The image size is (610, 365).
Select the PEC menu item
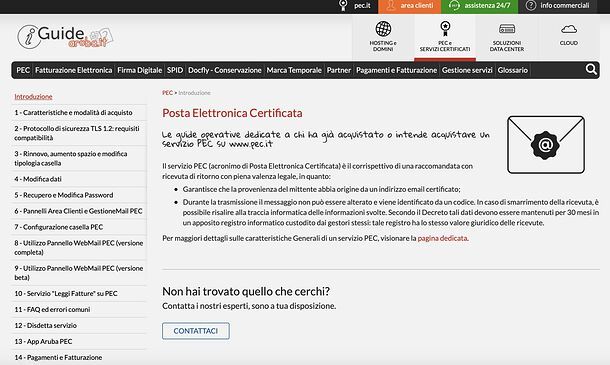[23, 70]
